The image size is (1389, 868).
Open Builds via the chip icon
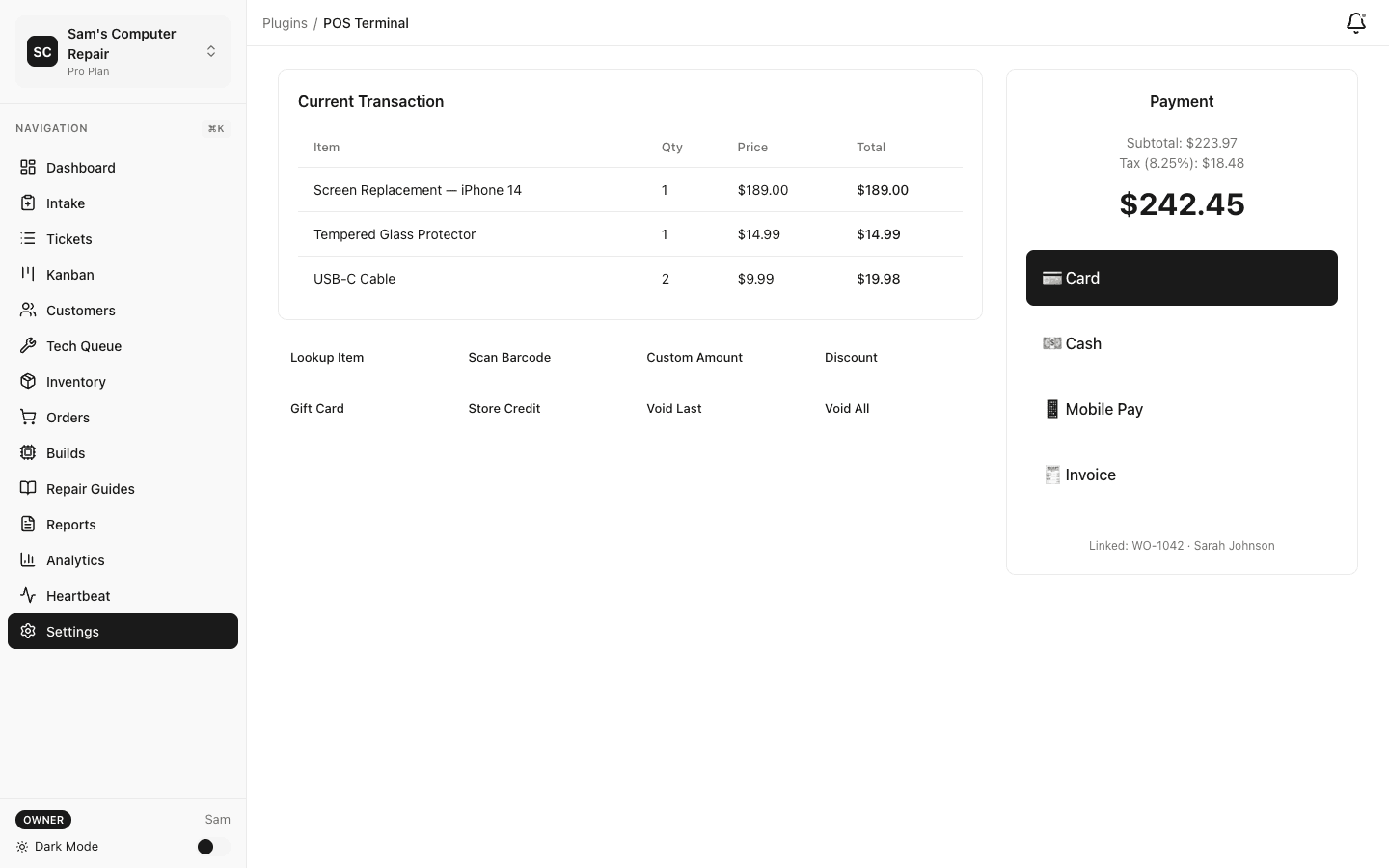point(29,452)
